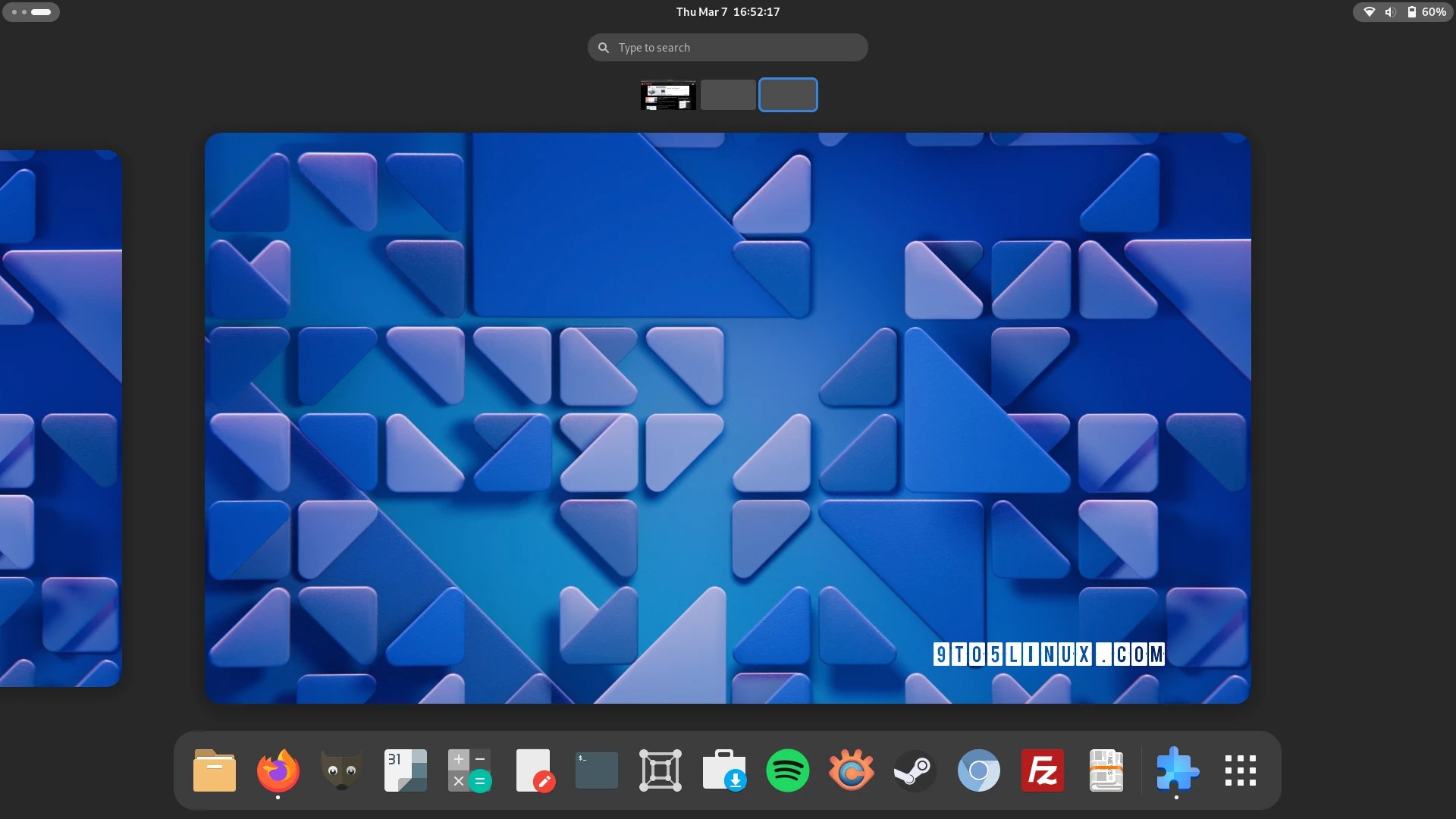
Task: Open the Text Editor icon
Action: tap(533, 770)
